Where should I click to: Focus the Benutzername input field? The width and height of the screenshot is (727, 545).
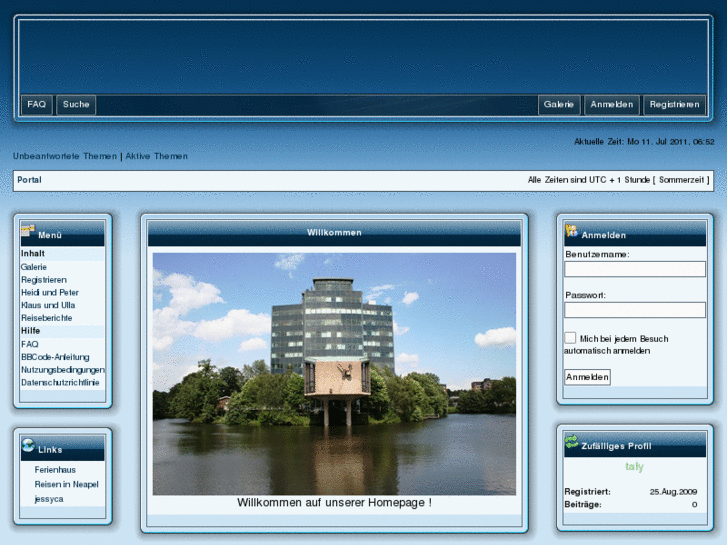point(635,269)
